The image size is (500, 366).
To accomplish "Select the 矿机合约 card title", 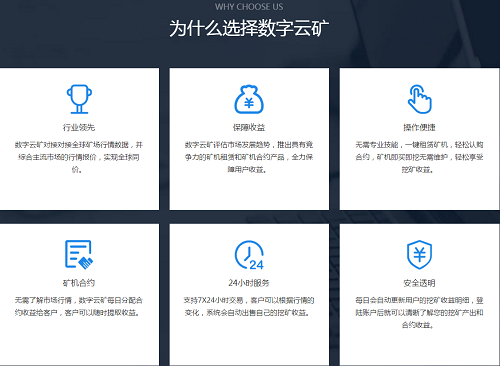I will click(79, 283).
